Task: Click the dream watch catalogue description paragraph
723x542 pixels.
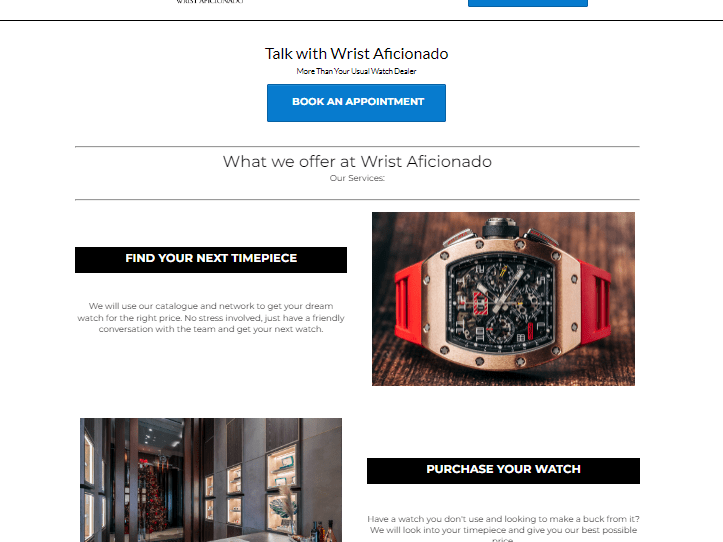Action: [x=211, y=317]
